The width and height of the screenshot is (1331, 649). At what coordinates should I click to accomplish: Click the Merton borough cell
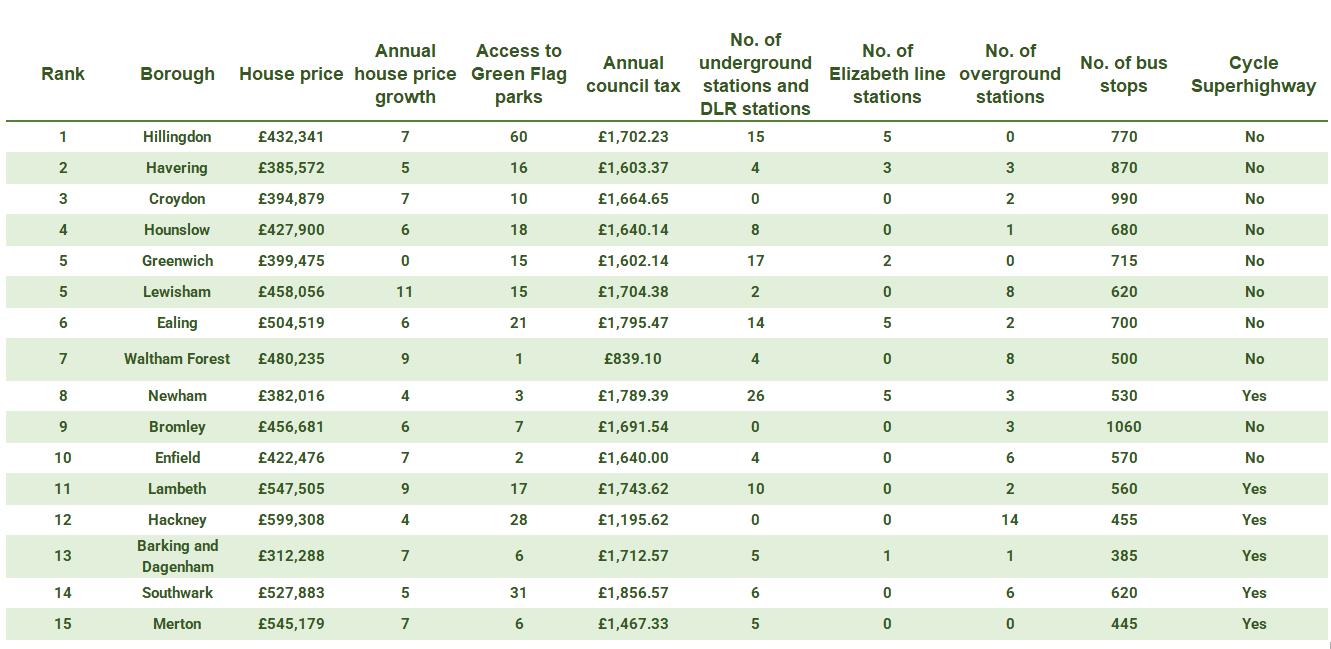(x=177, y=624)
